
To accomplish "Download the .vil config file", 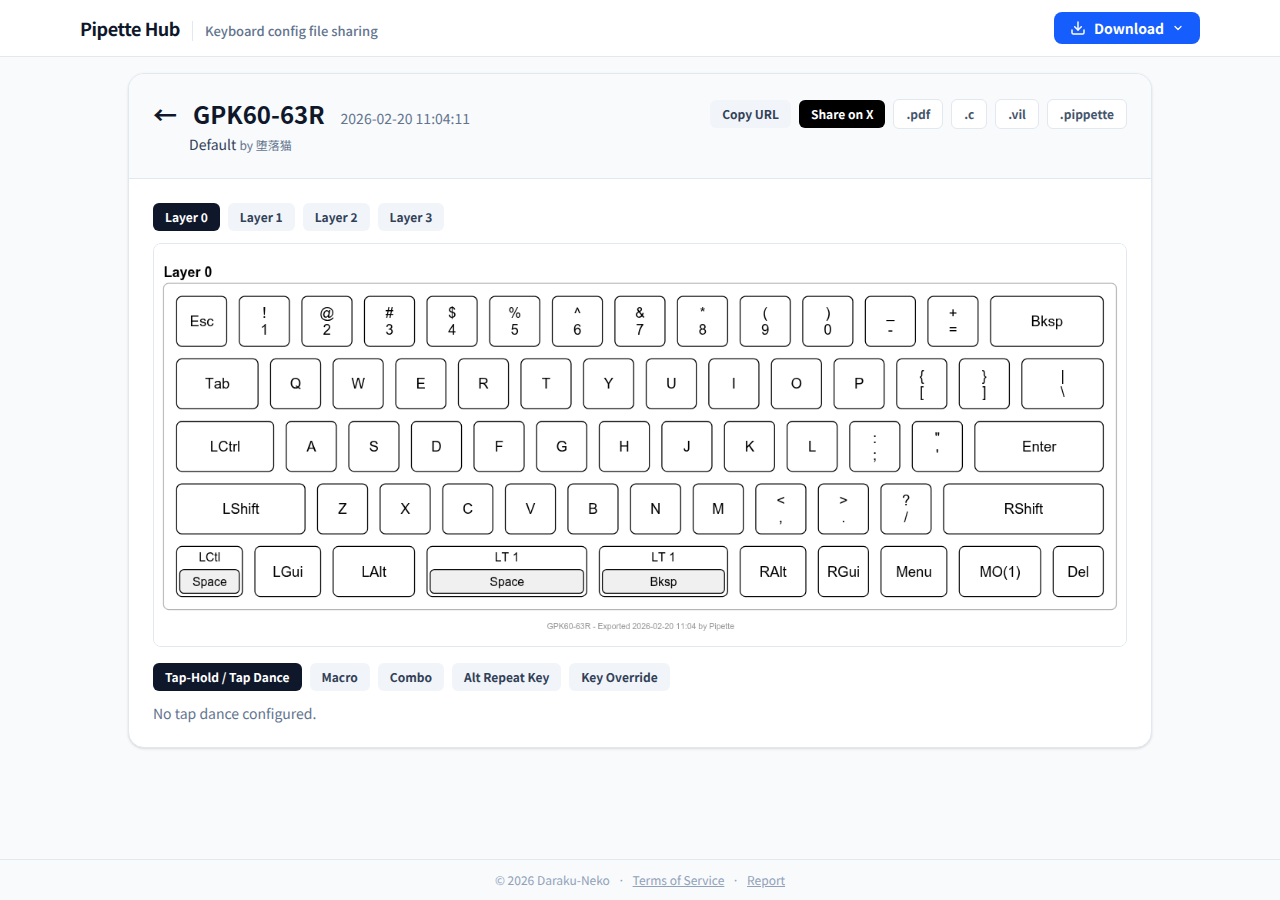I will (x=1016, y=114).
